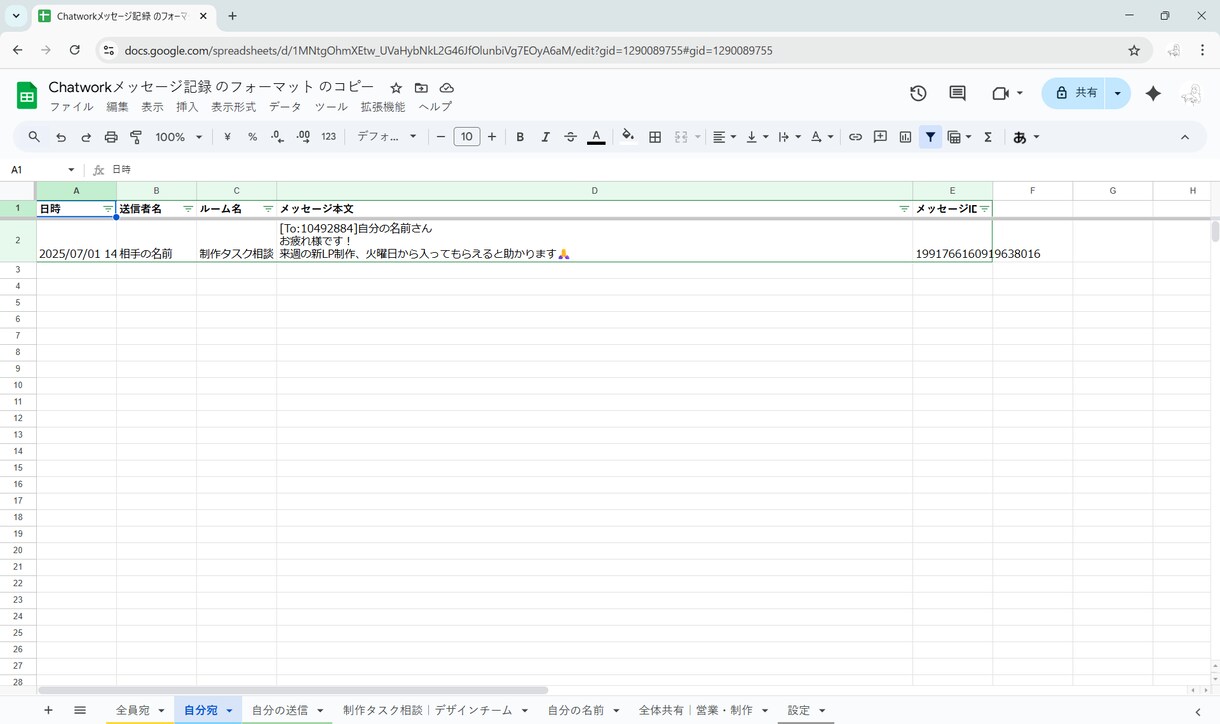Collapse the toolbar with the chevron

[x=1185, y=137]
